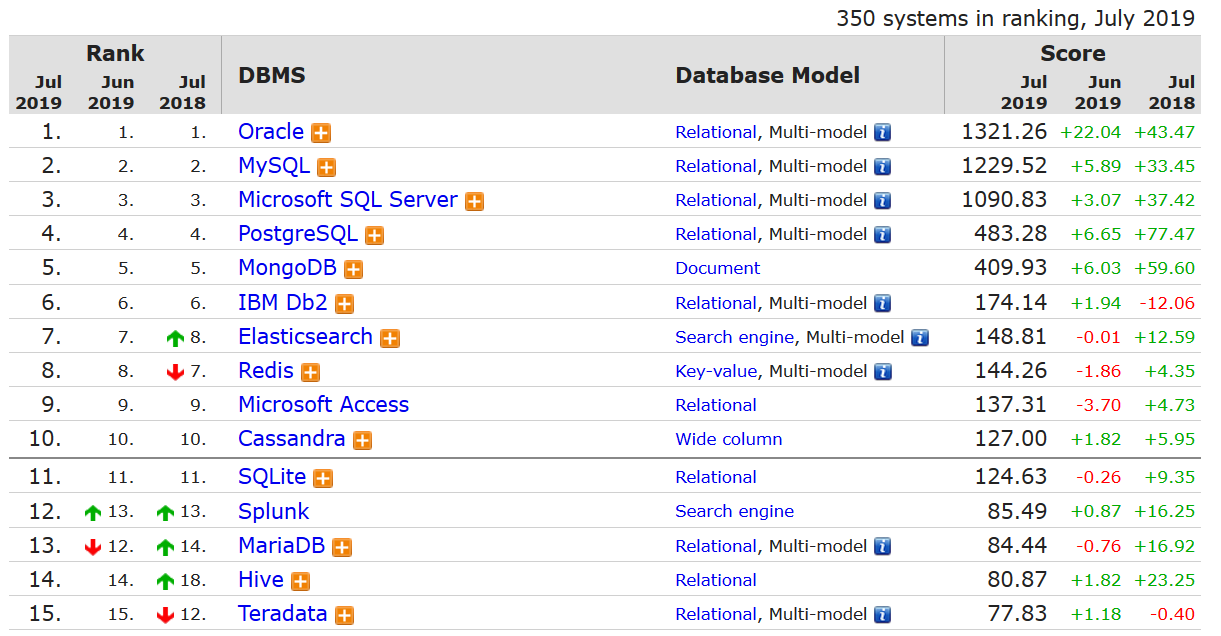
Task: Click the Cassandra link
Action: pos(292,438)
